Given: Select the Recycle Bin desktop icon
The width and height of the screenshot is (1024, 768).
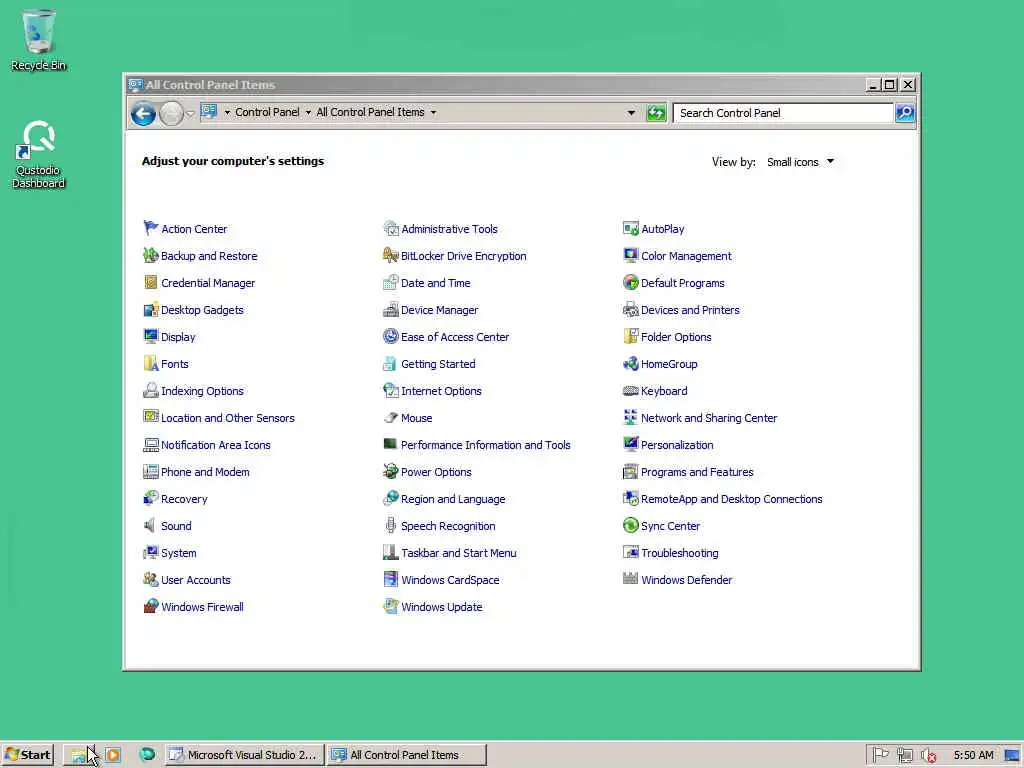Looking at the screenshot, I should click(x=39, y=39).
